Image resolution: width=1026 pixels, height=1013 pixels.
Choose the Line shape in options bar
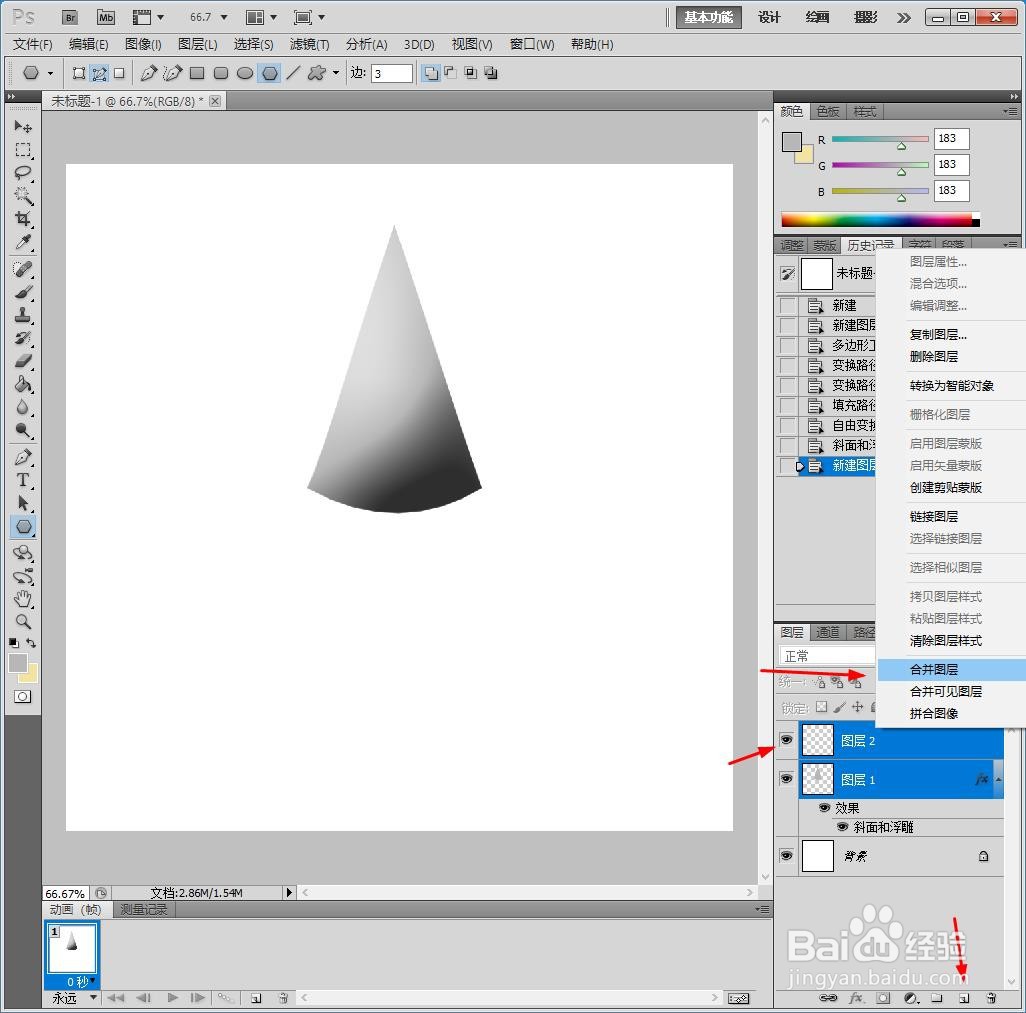coord(293,73)
